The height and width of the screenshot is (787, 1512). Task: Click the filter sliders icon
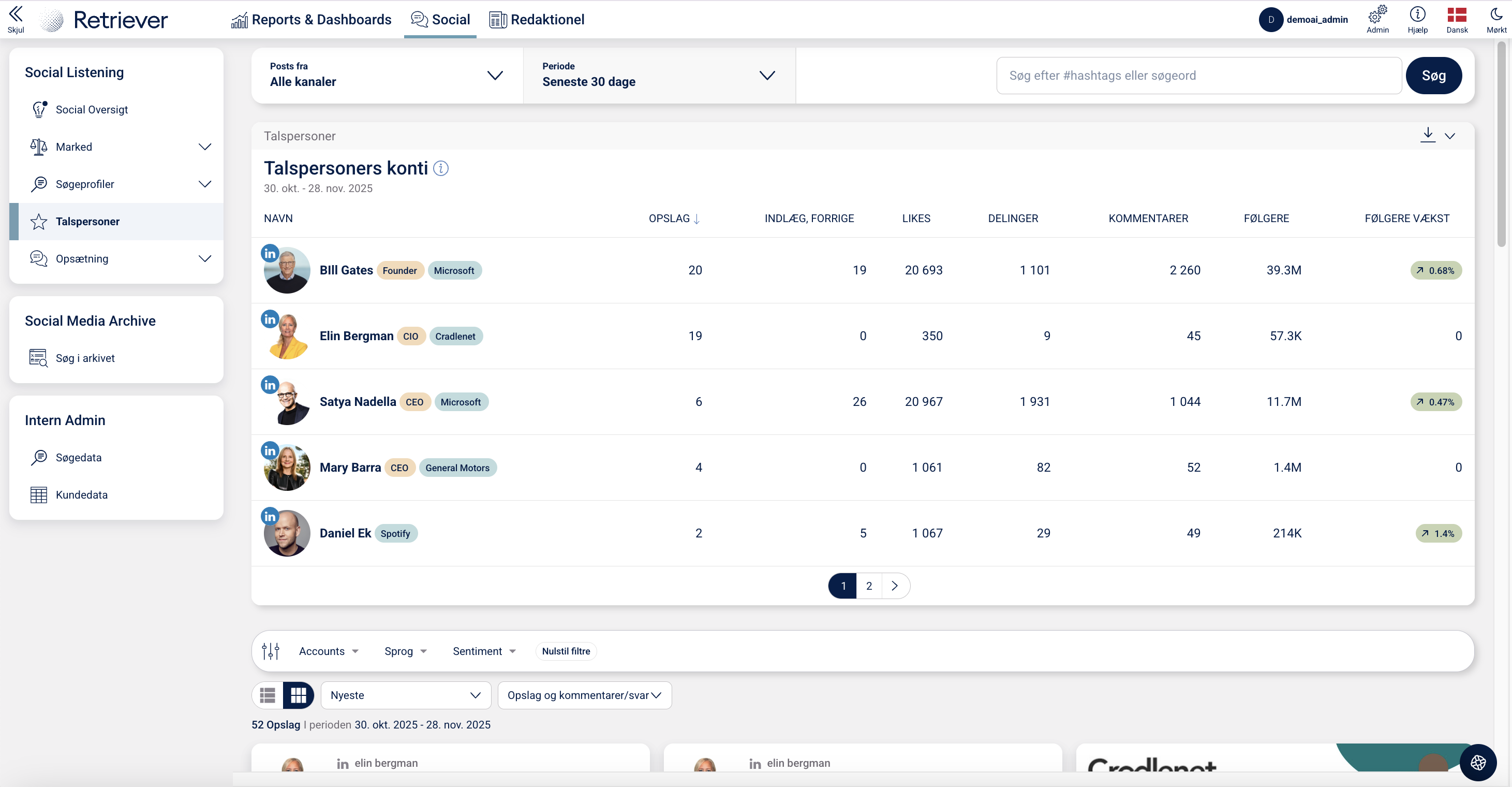tap(271, 651)
